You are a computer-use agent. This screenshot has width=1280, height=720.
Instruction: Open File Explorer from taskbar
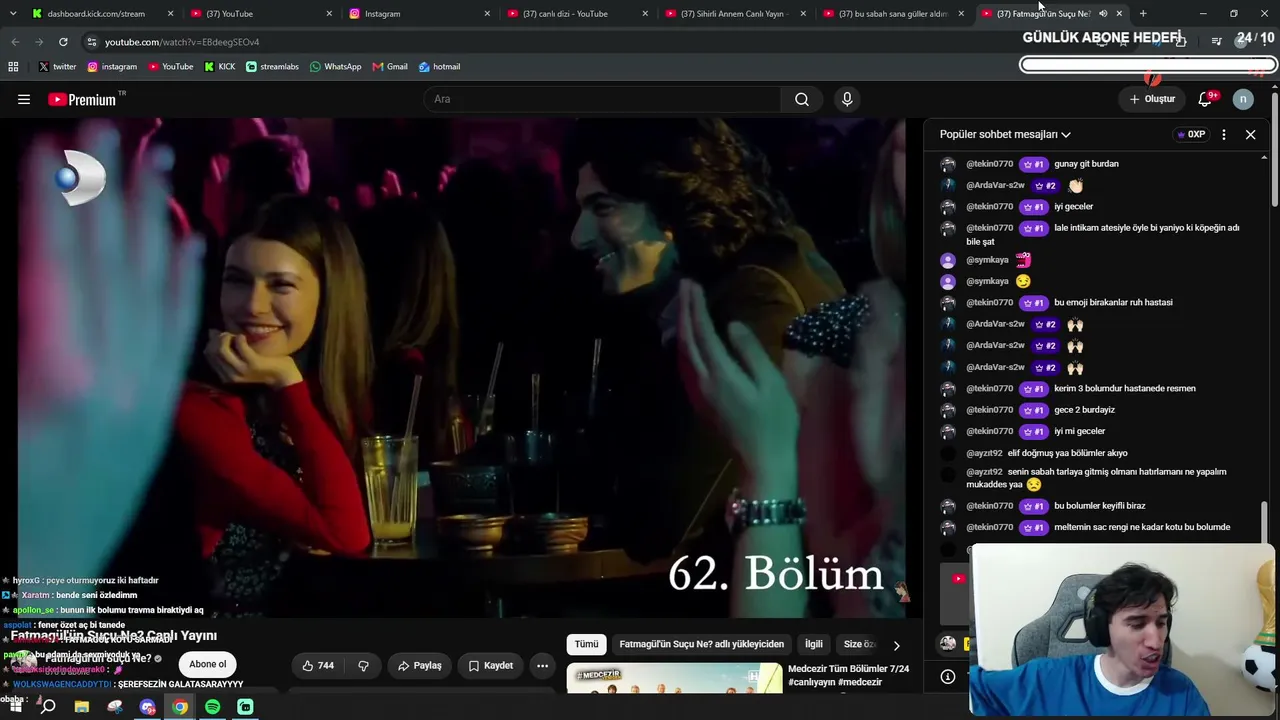click(82, 707)
